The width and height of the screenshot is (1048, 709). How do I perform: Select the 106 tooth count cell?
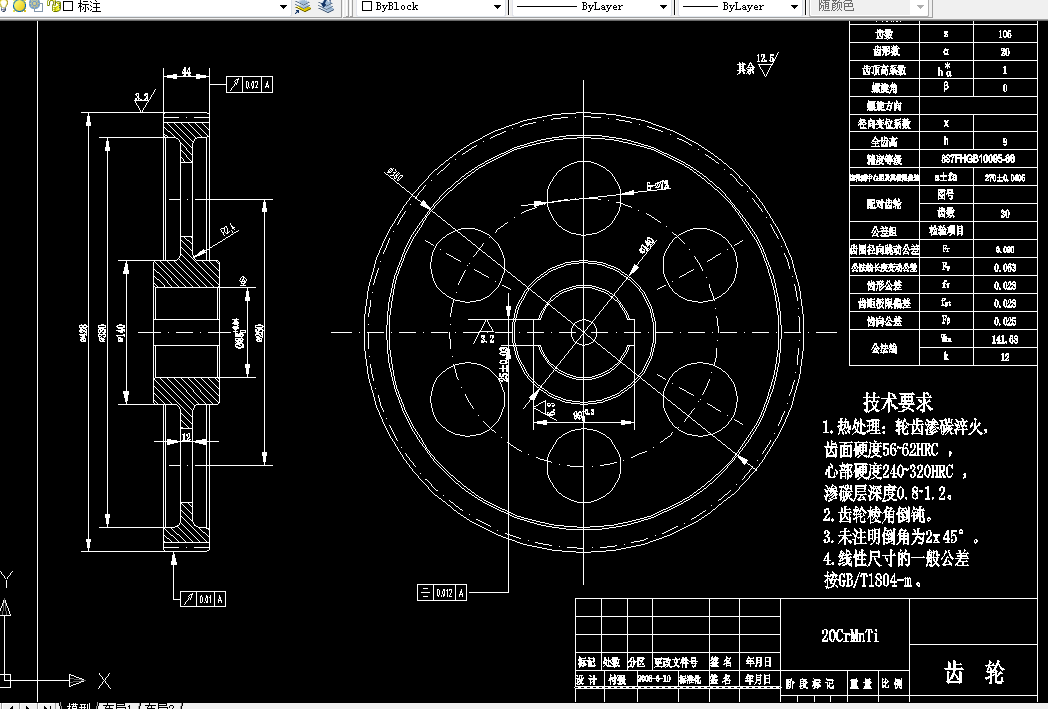coord(1005,34)
